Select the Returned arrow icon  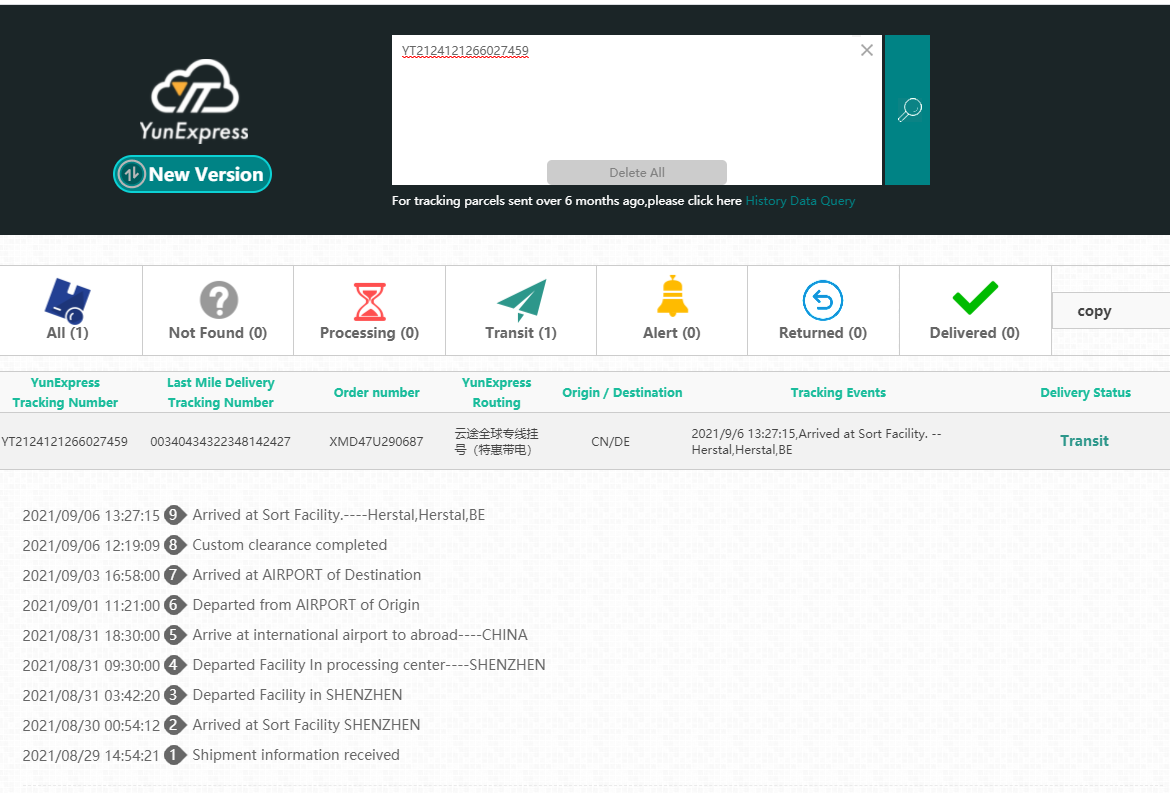coord(823,300)
